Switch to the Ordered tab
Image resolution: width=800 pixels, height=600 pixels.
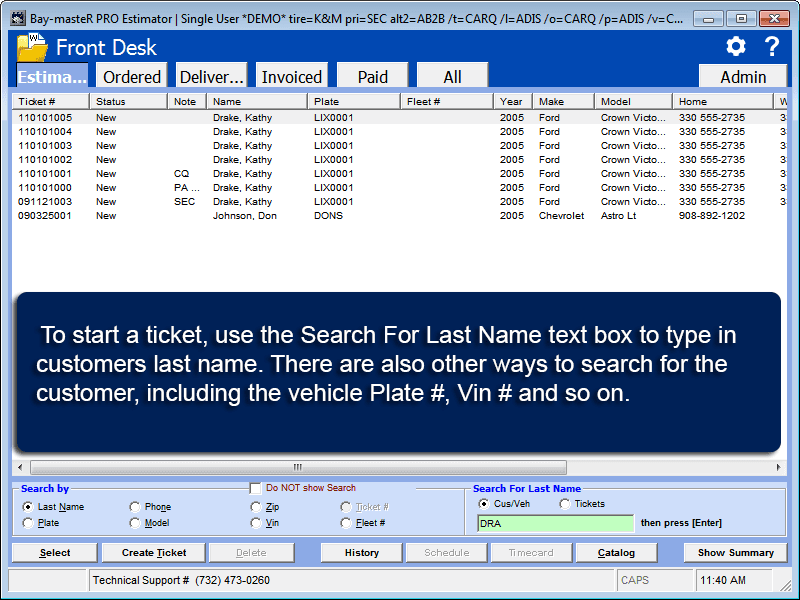click(132, 77)
